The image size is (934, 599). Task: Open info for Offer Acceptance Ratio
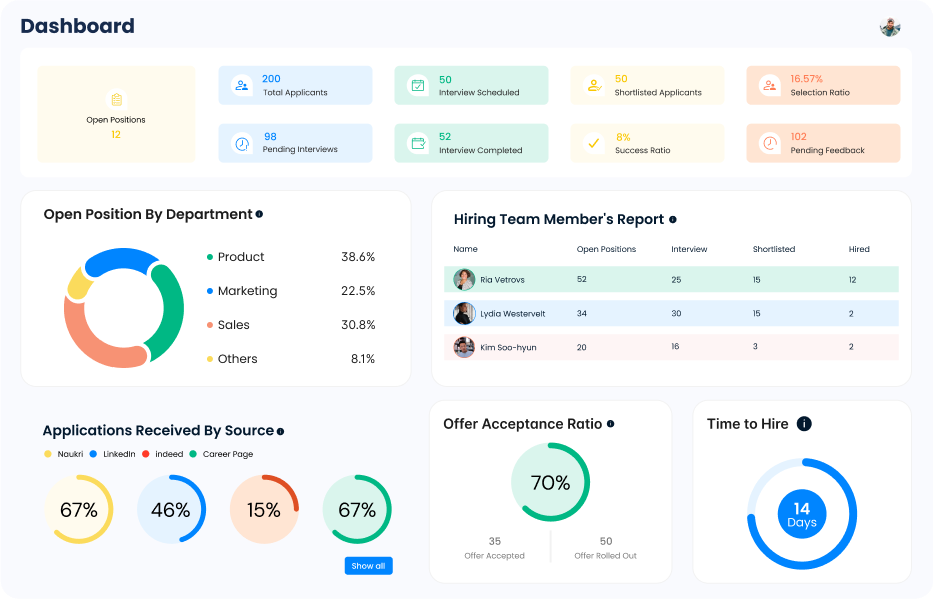(611, 424)
